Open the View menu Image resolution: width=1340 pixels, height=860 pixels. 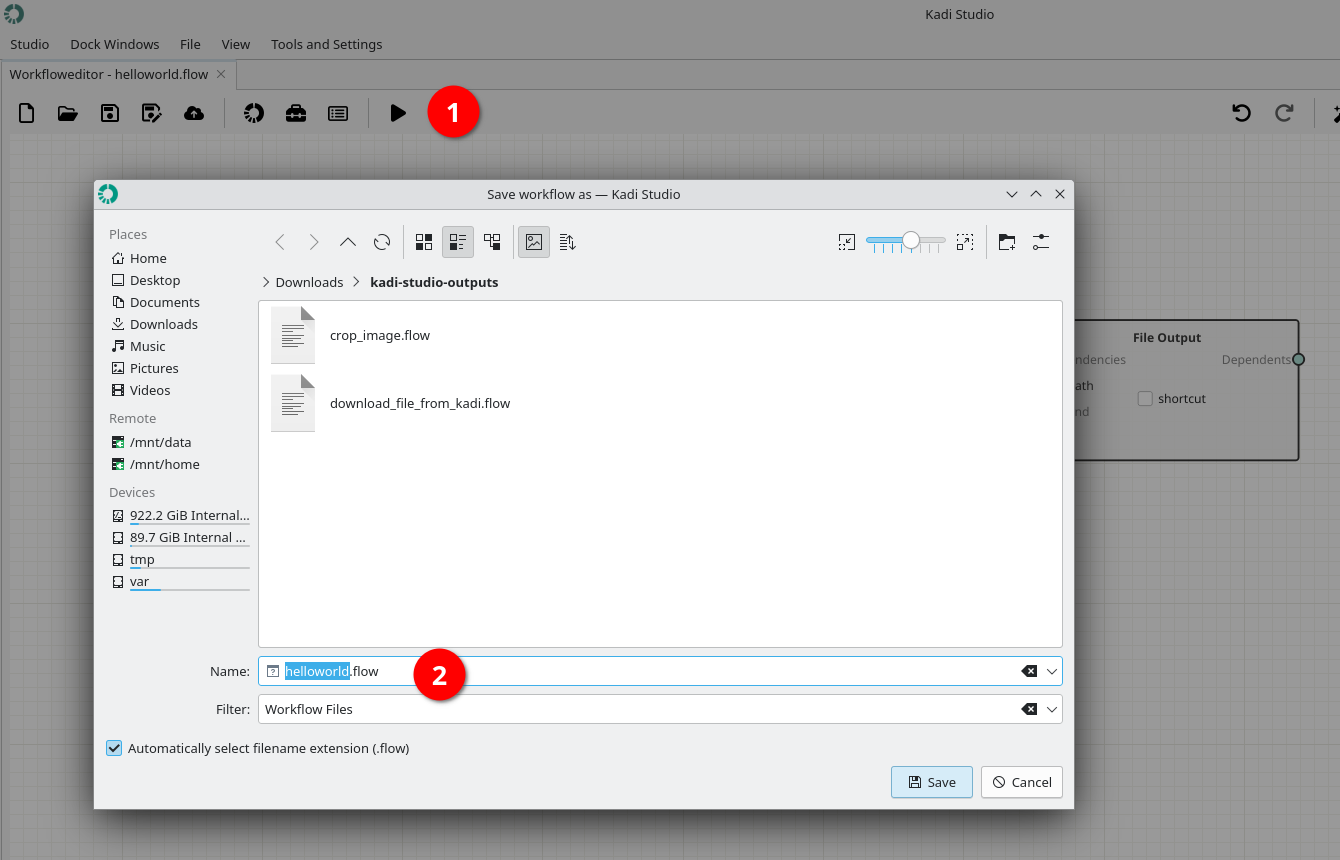coord(236,44)
